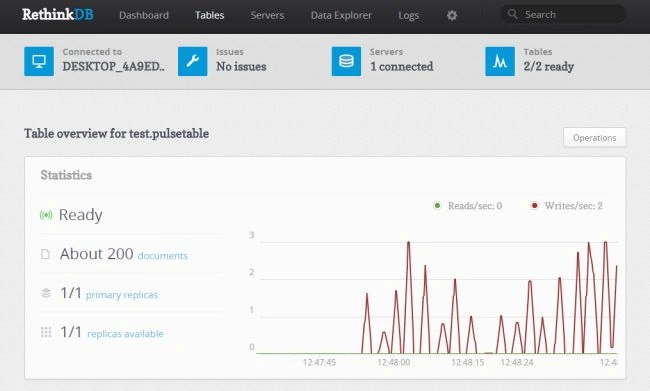Click the 12:48:24 time axis label
This screenshot has width=650, height=391.
click(517, 362)
